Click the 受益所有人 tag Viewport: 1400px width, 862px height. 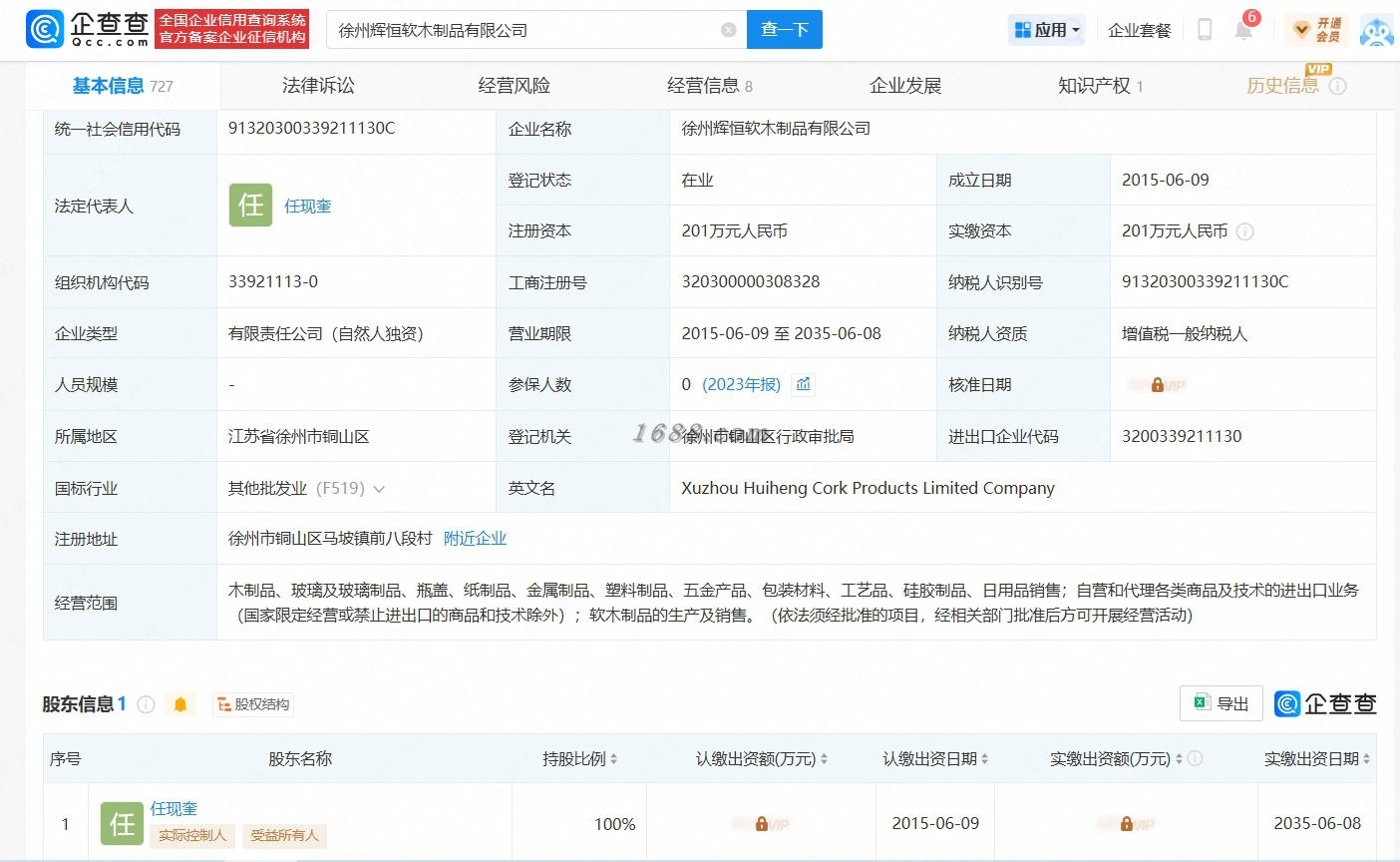pos(284,835)
